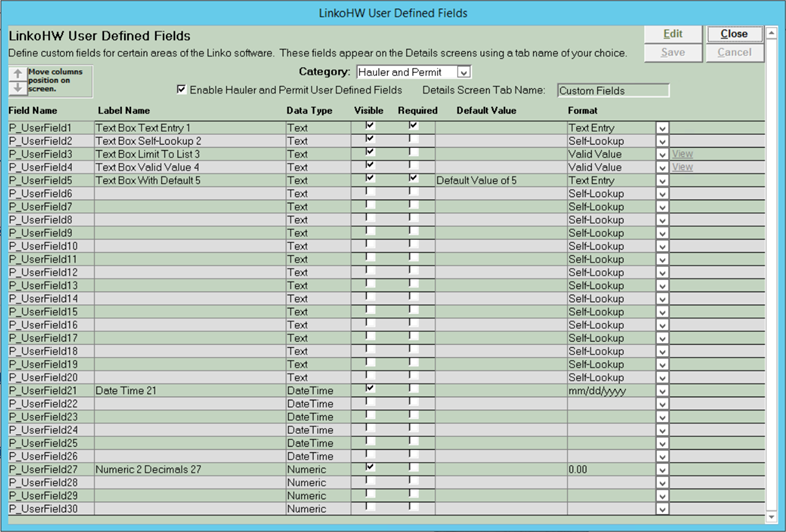Select label 'Text Box Limit To List 3'
Viewport: 786px width, 532px height.
(147, 154)
